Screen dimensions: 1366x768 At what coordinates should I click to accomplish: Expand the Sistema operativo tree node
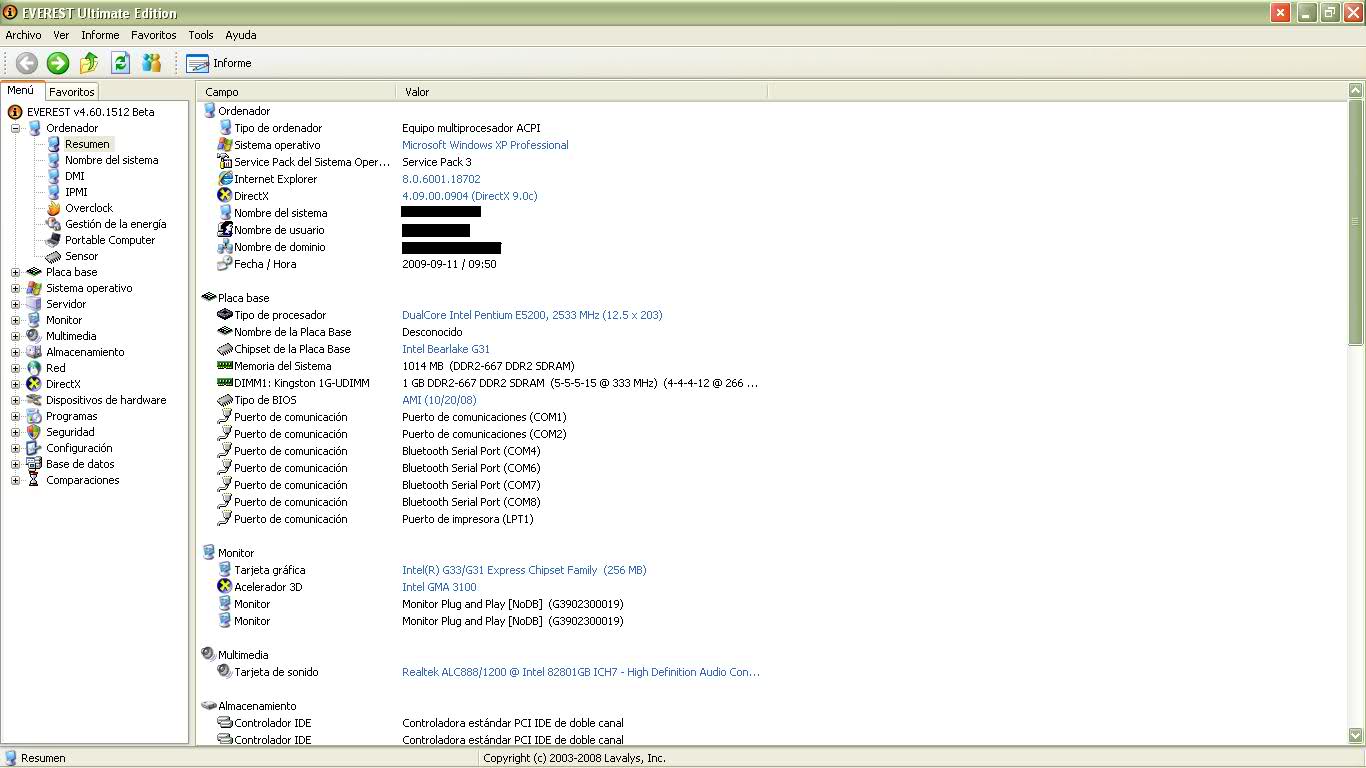click(15, 288)
